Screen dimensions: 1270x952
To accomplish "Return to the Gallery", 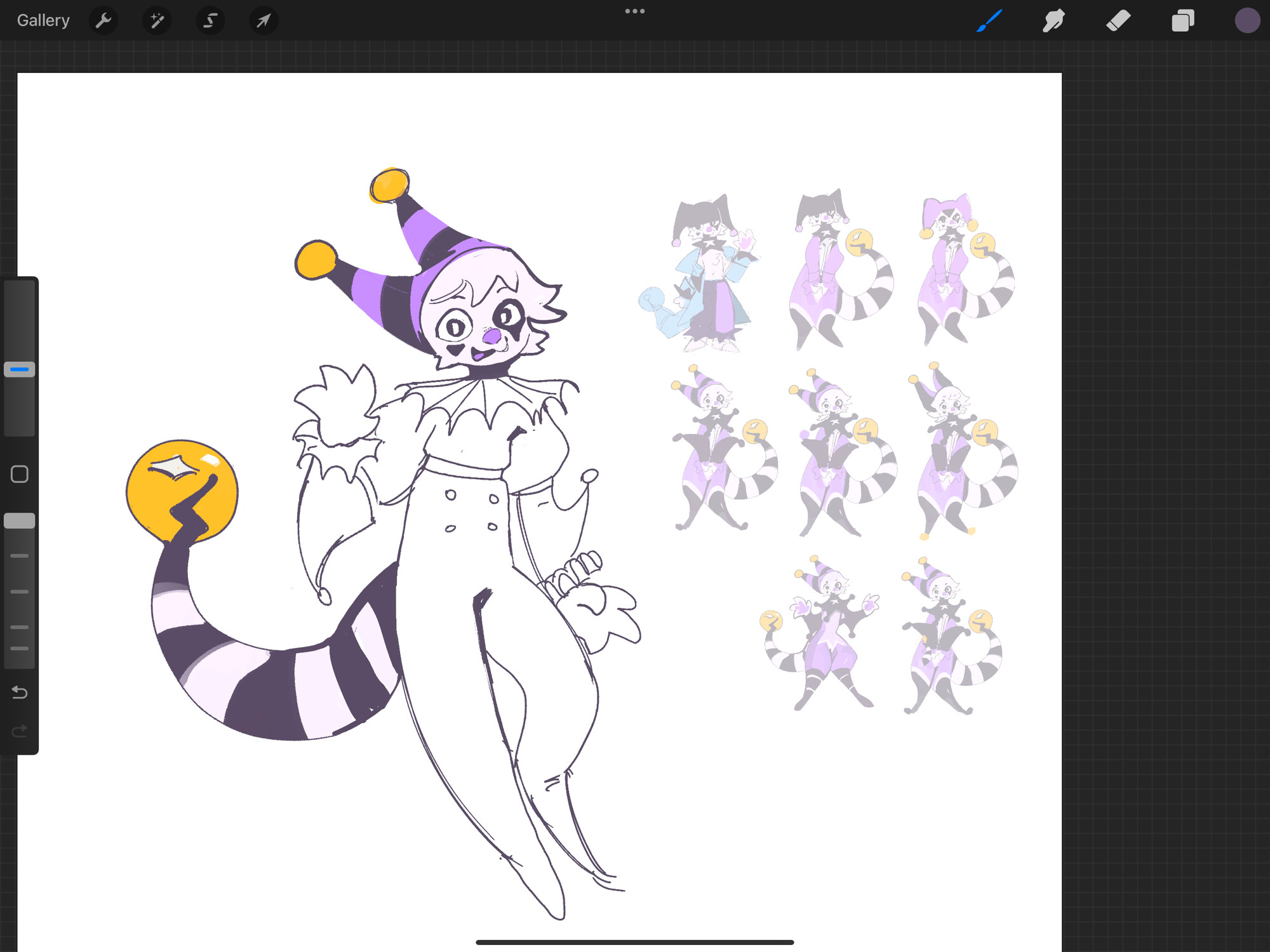I will click(x=43, y=20).
